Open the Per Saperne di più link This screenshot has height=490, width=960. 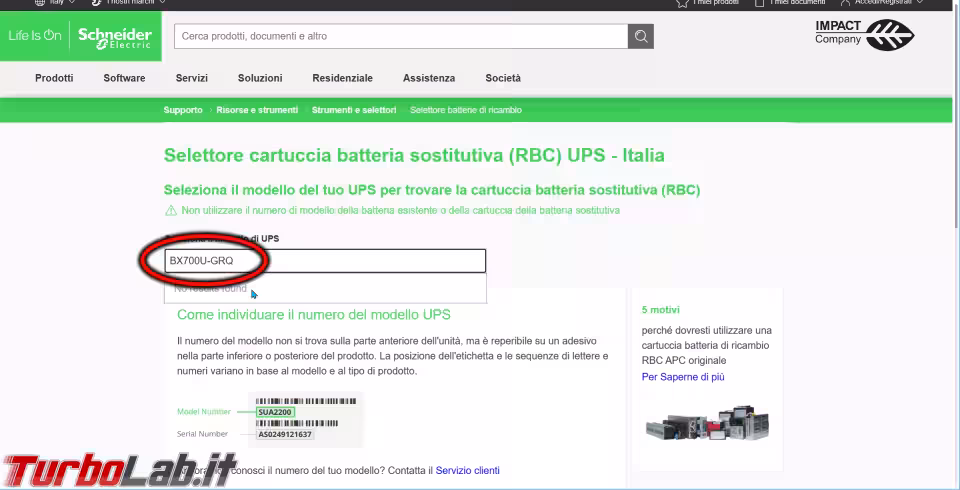[x=683, y=377]
